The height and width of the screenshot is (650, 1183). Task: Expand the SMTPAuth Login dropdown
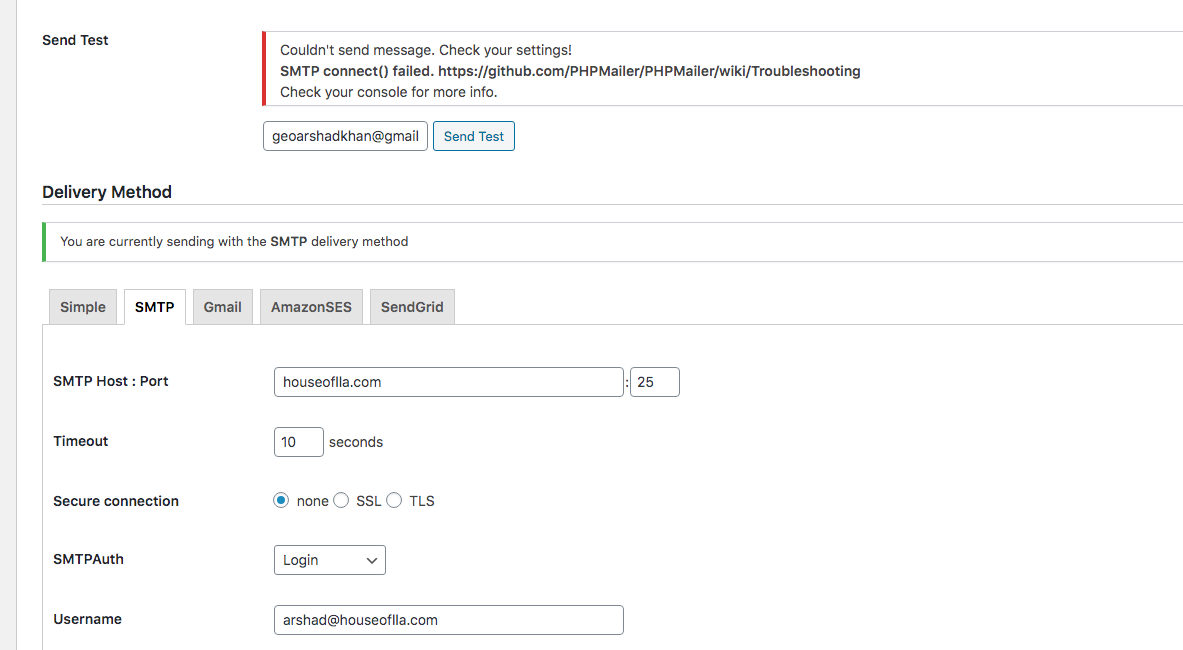click(x=329, y=560)
